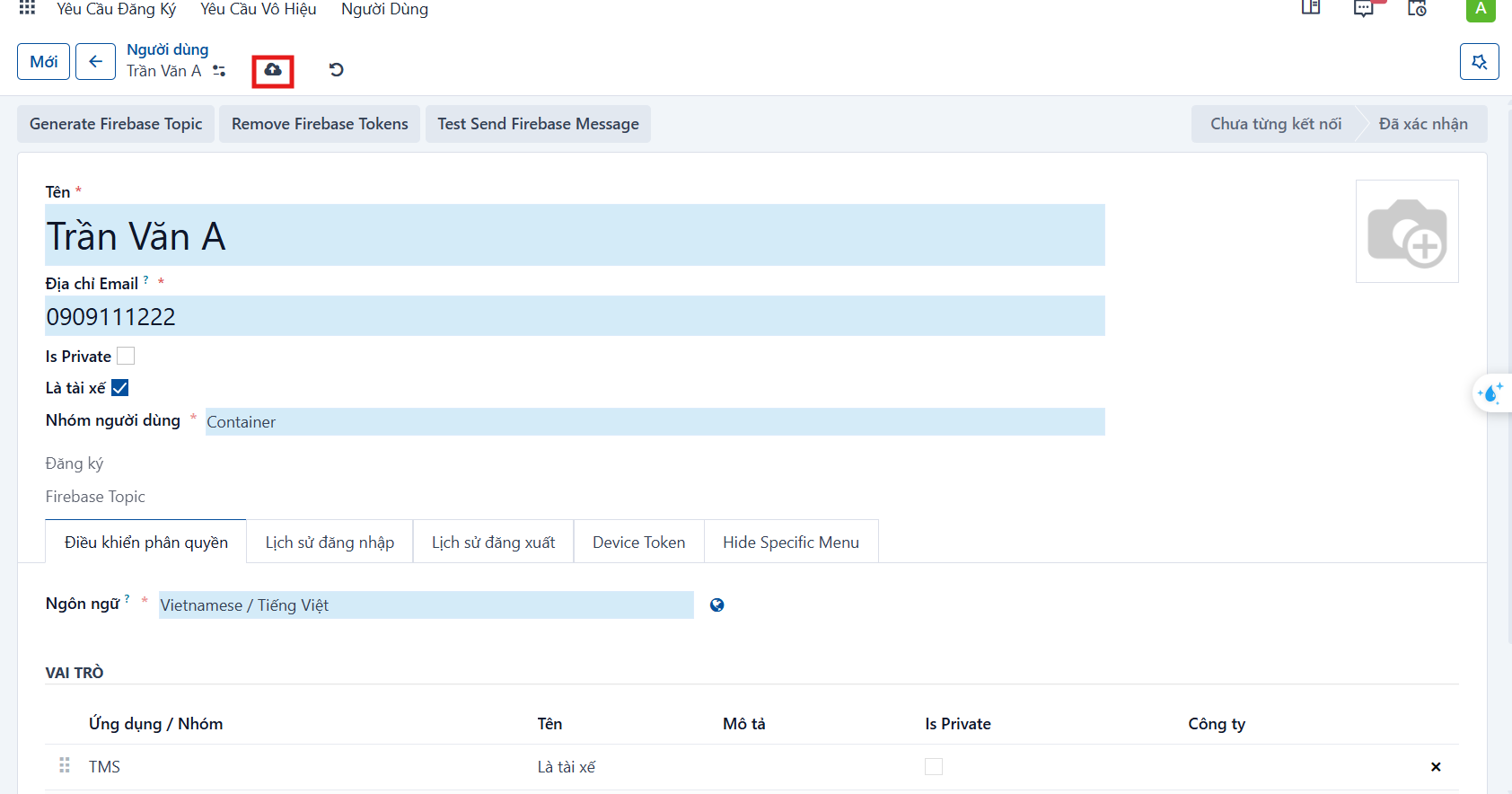The height and width of the screenshot is (794, 1512).
Task: Click the help mark beside Ngôn ngữ
Action: 127,599
